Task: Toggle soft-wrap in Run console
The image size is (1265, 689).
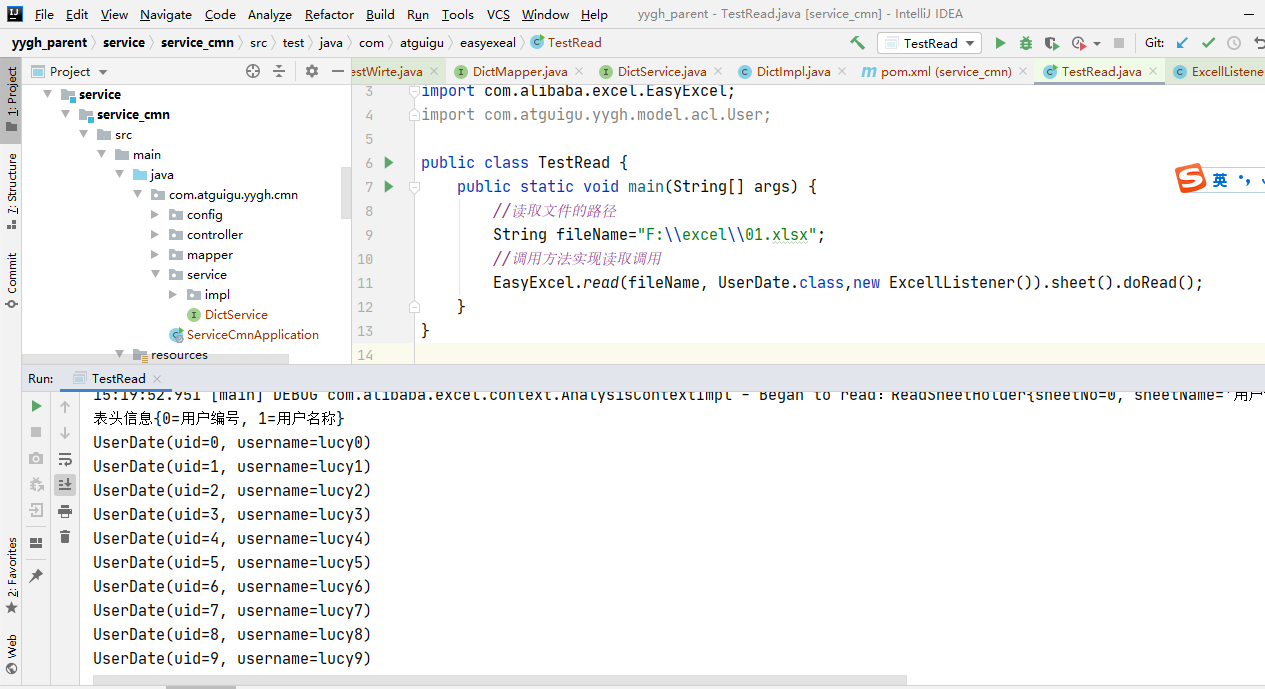Action: coord(65,459)
